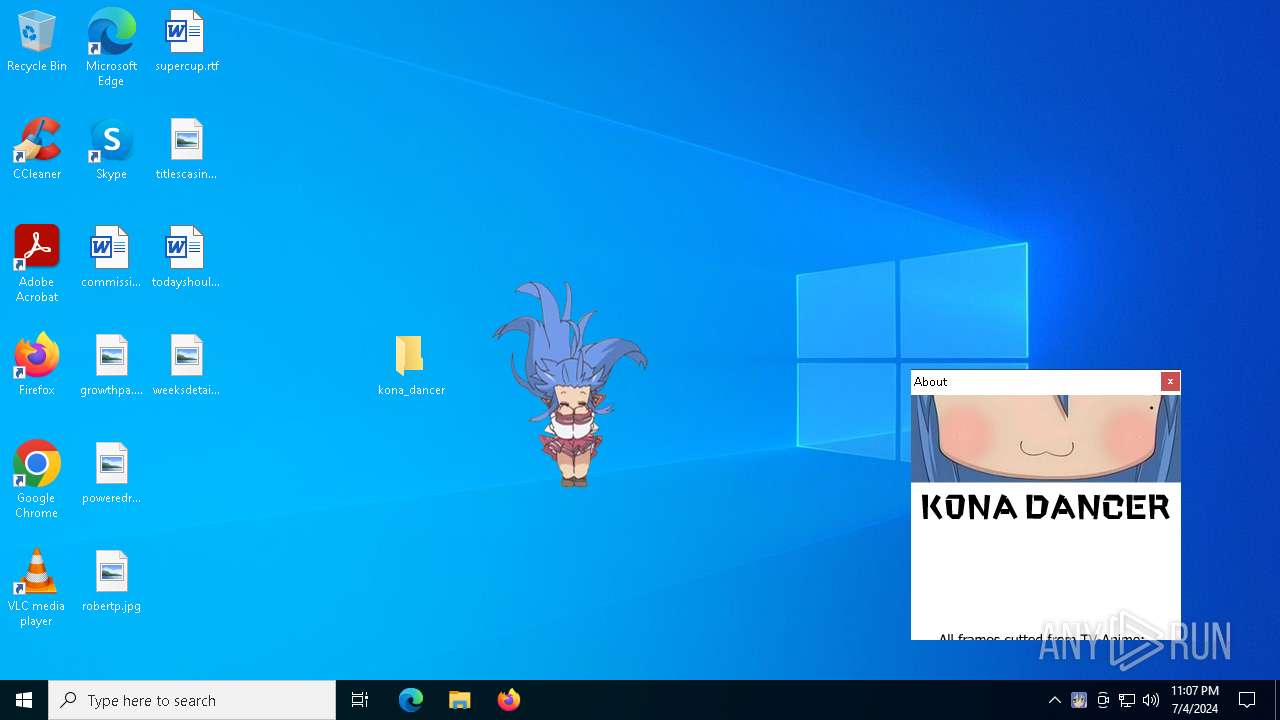The height and width of the screenshot is (720, 1280).
Task: Close the About window
Action: pos(1170,382)
